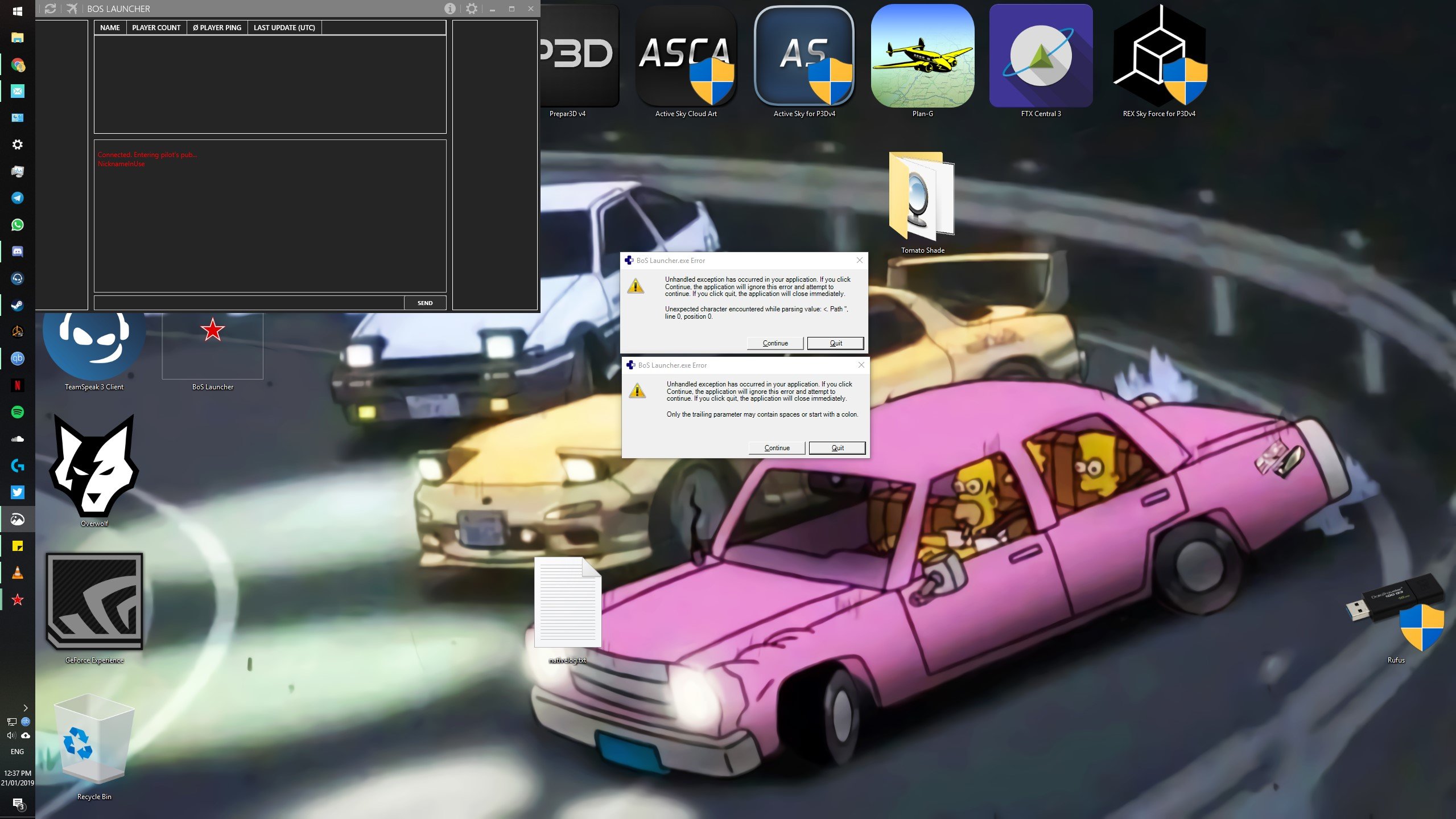Screen dimensions: 1456x819
Task: Click Quit in the trailing parameter error dialog
Action: pos(837,448)
